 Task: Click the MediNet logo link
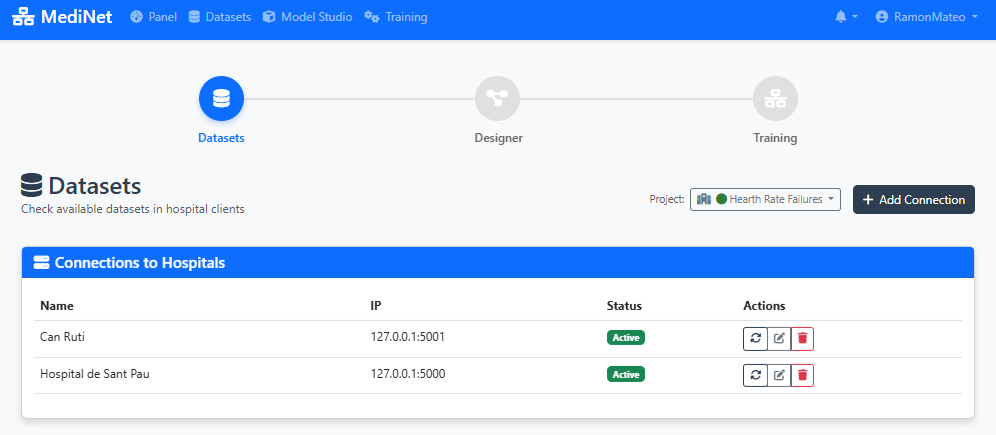point(63,17)
